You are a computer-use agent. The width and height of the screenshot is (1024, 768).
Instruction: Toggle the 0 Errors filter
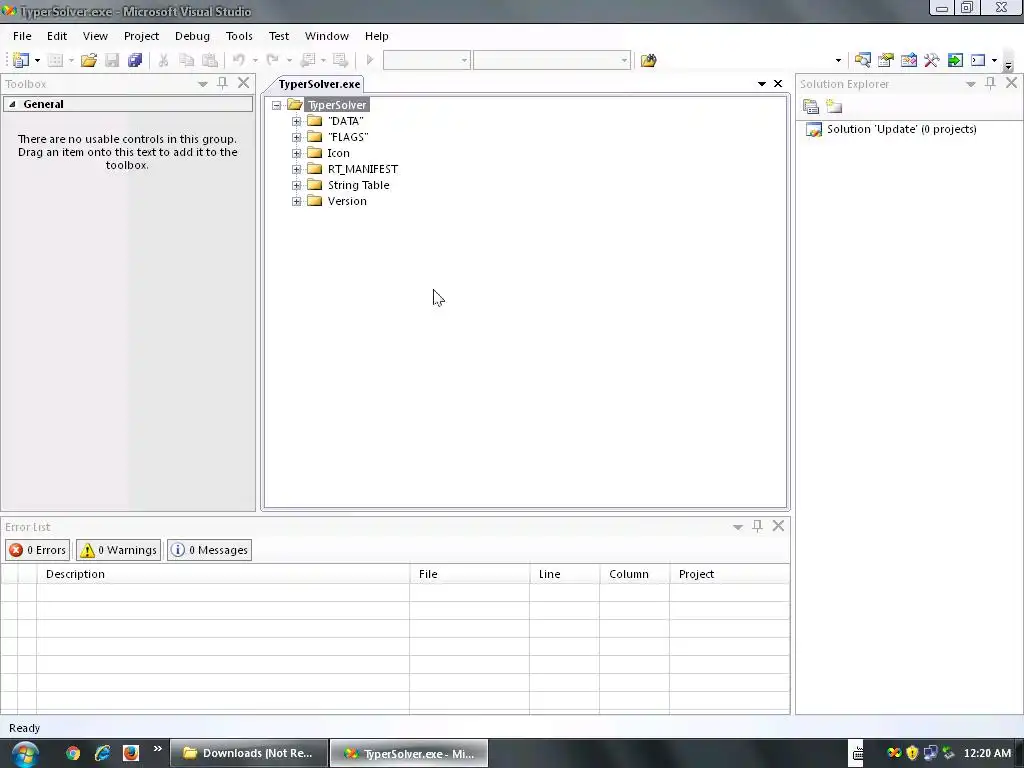pyautogui.click(x=39, y=550)
